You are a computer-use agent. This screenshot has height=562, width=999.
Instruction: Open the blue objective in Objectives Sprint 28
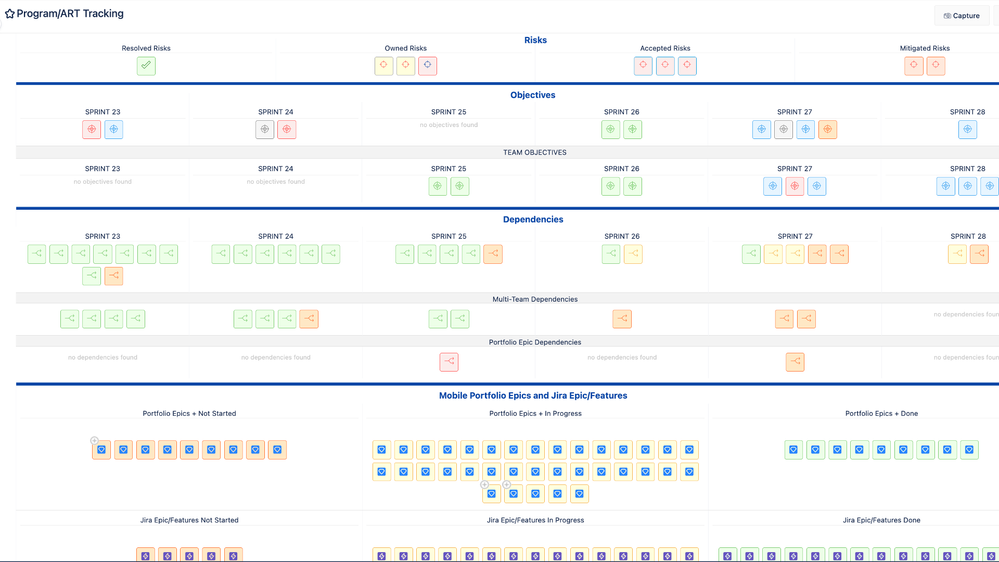point(967,129)
